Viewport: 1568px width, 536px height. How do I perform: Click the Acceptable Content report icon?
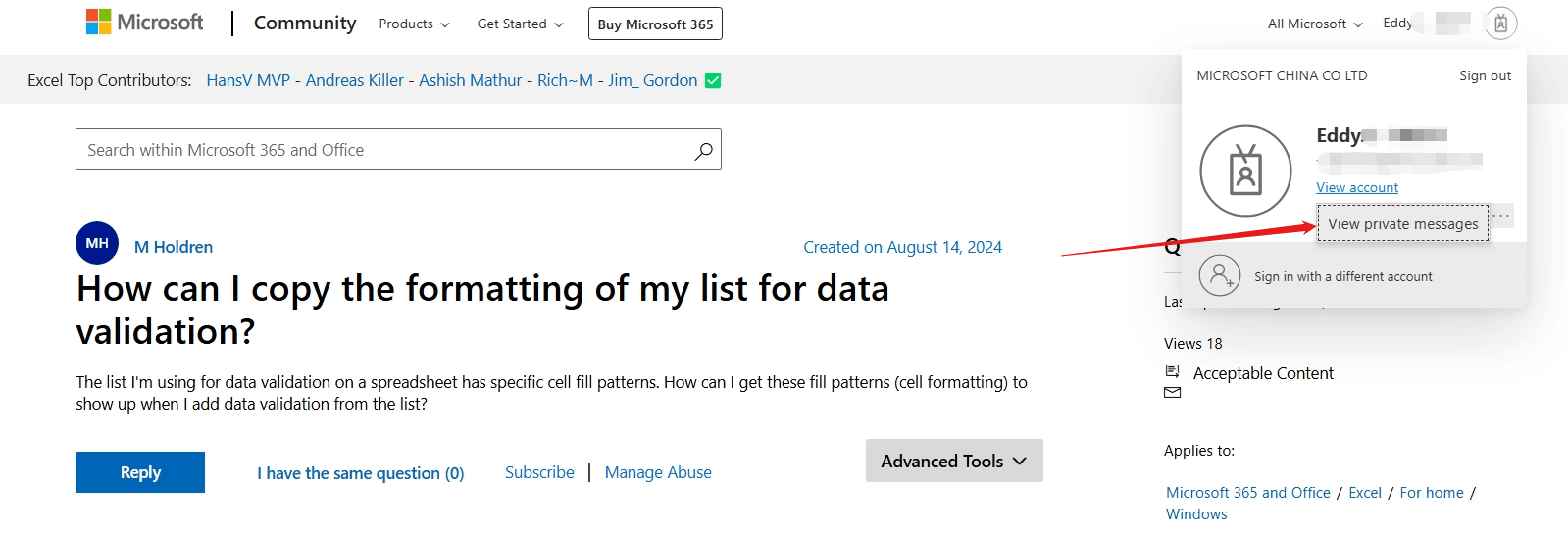coord(1172,370)
